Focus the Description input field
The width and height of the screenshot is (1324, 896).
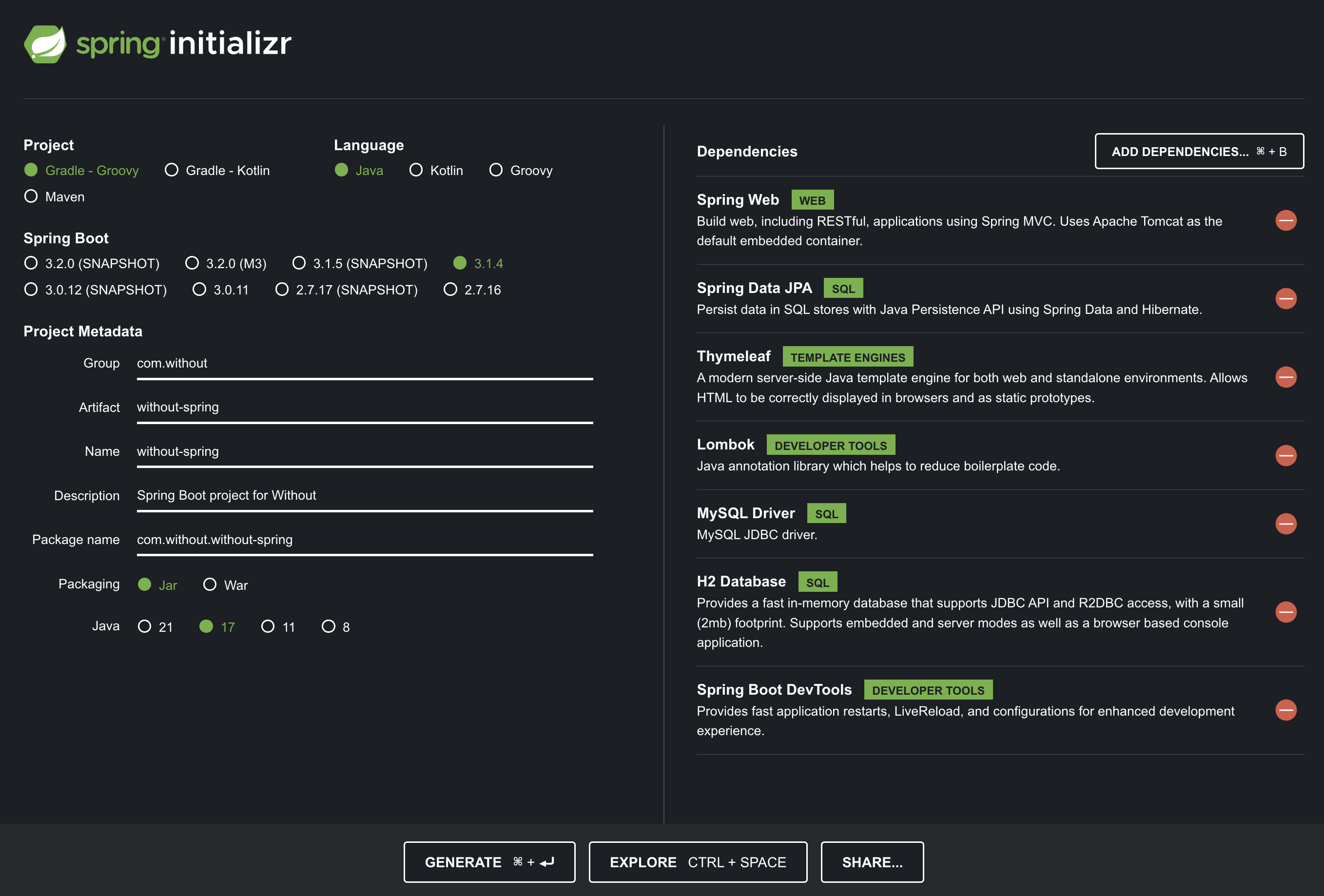tap(365, 496)
